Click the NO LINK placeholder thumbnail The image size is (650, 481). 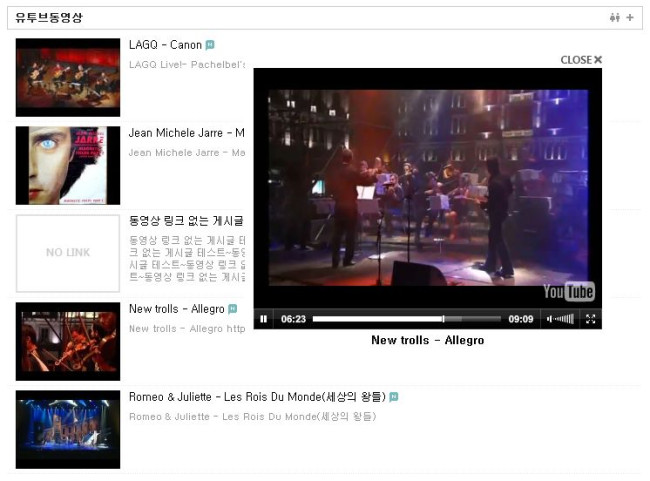(68, 253)
